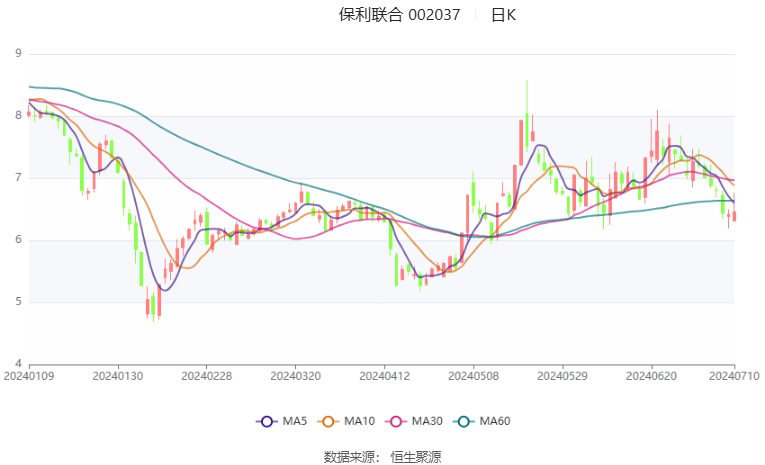Select the 20240109 date axis label
Viewport: 765px width, 465px height.
pos(29,376)
